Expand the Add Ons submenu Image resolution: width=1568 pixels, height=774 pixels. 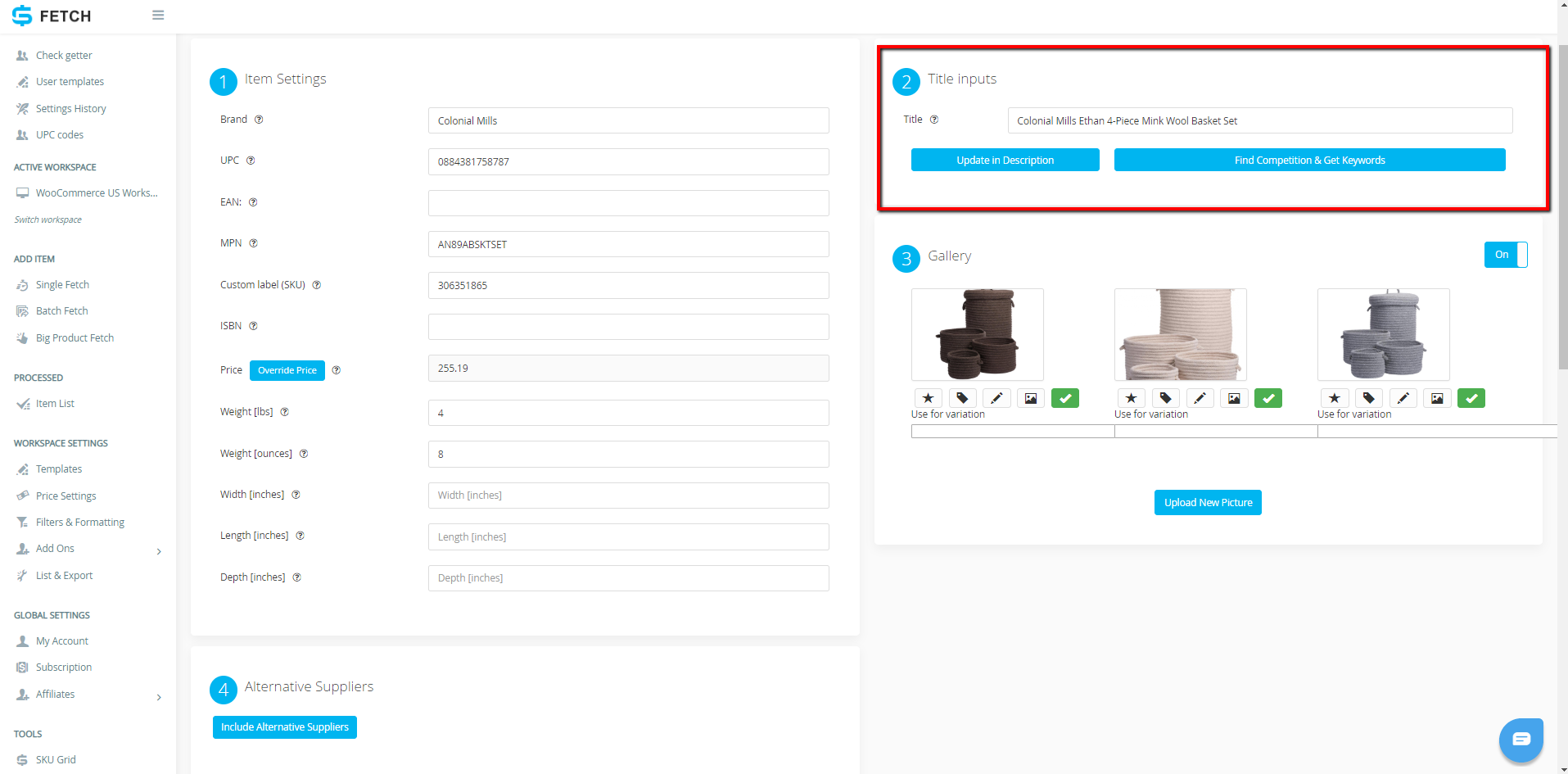[159, 551]
